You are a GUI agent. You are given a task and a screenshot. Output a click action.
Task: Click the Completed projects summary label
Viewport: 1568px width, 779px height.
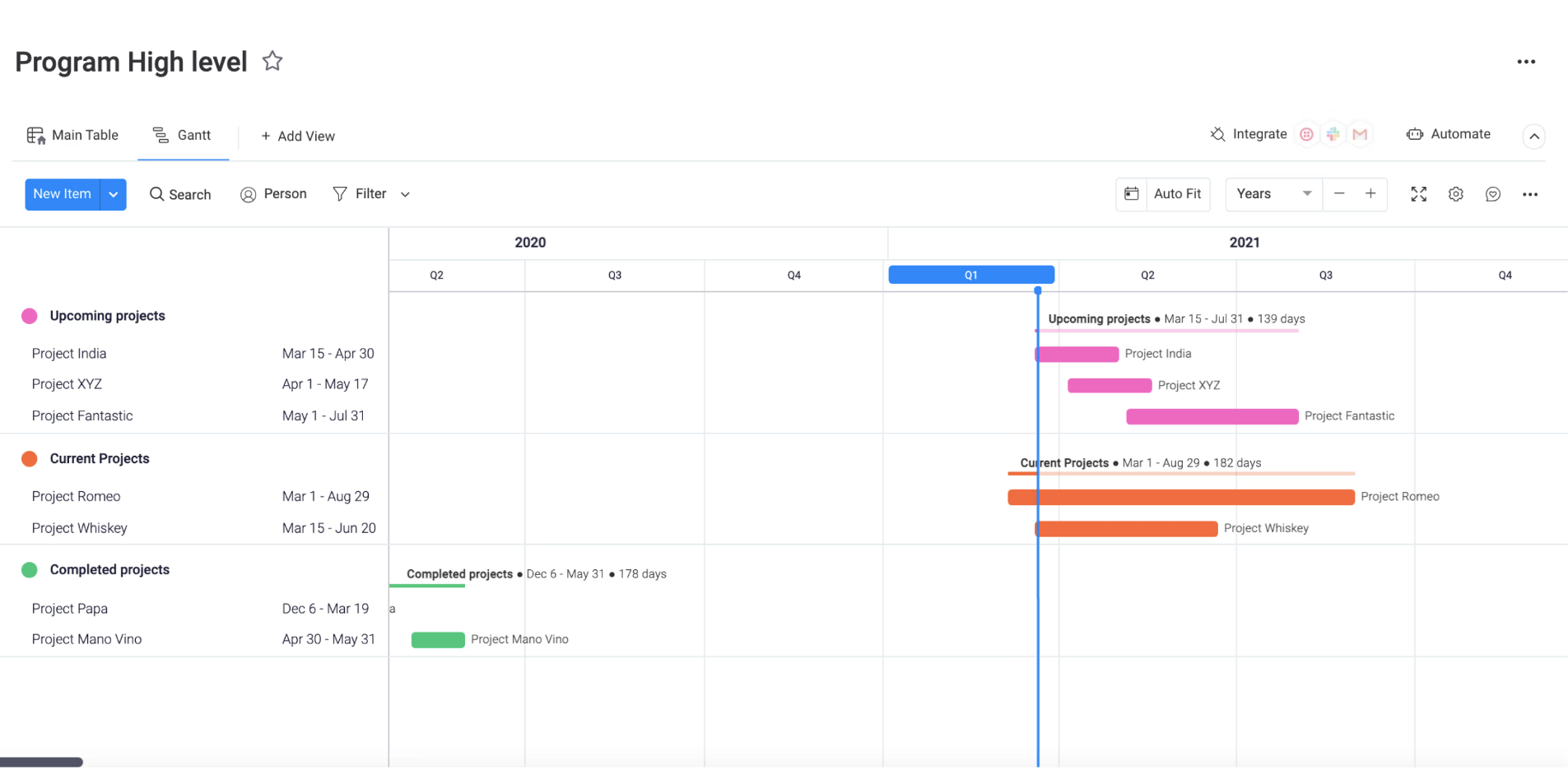click(x=537, y=574)
